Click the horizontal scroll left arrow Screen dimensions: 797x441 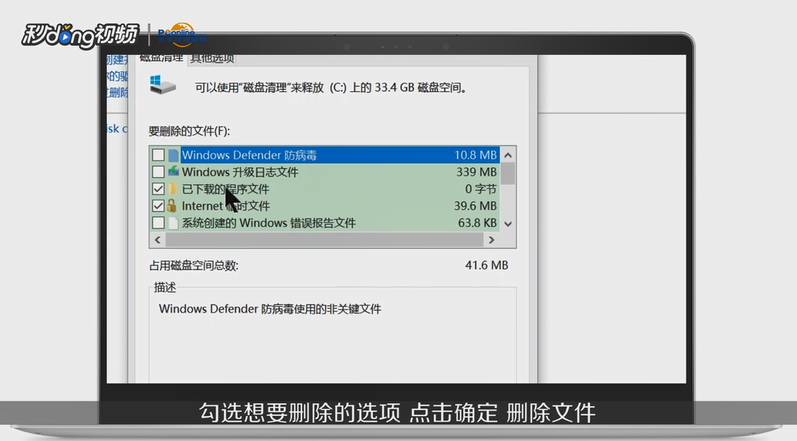[x=158, y=240]
